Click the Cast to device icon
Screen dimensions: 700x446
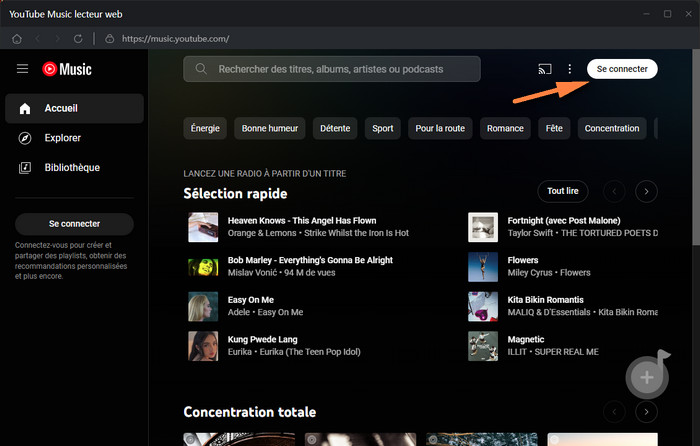tap(545, 69)
